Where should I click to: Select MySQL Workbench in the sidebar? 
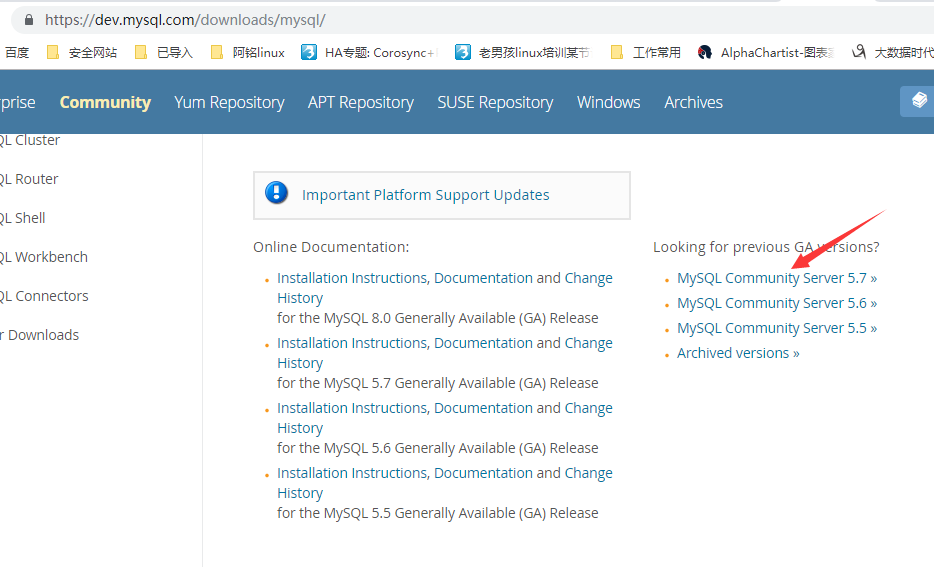[46, 257]
